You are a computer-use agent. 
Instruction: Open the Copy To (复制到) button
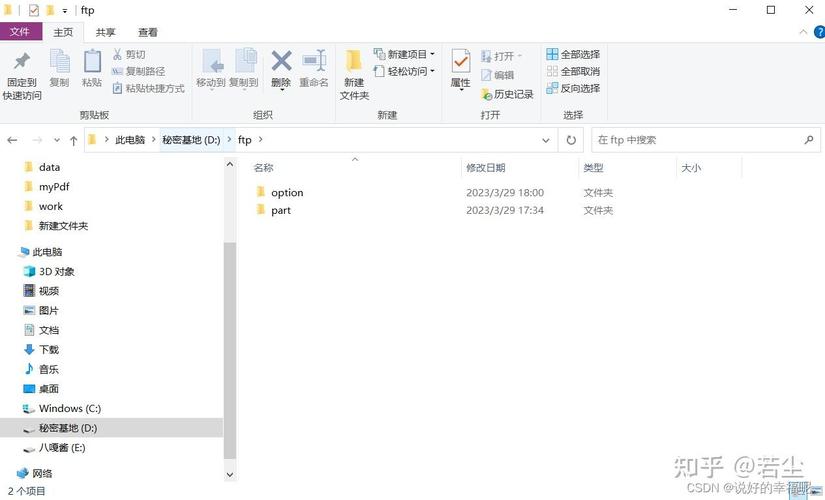tap(244, 68)
